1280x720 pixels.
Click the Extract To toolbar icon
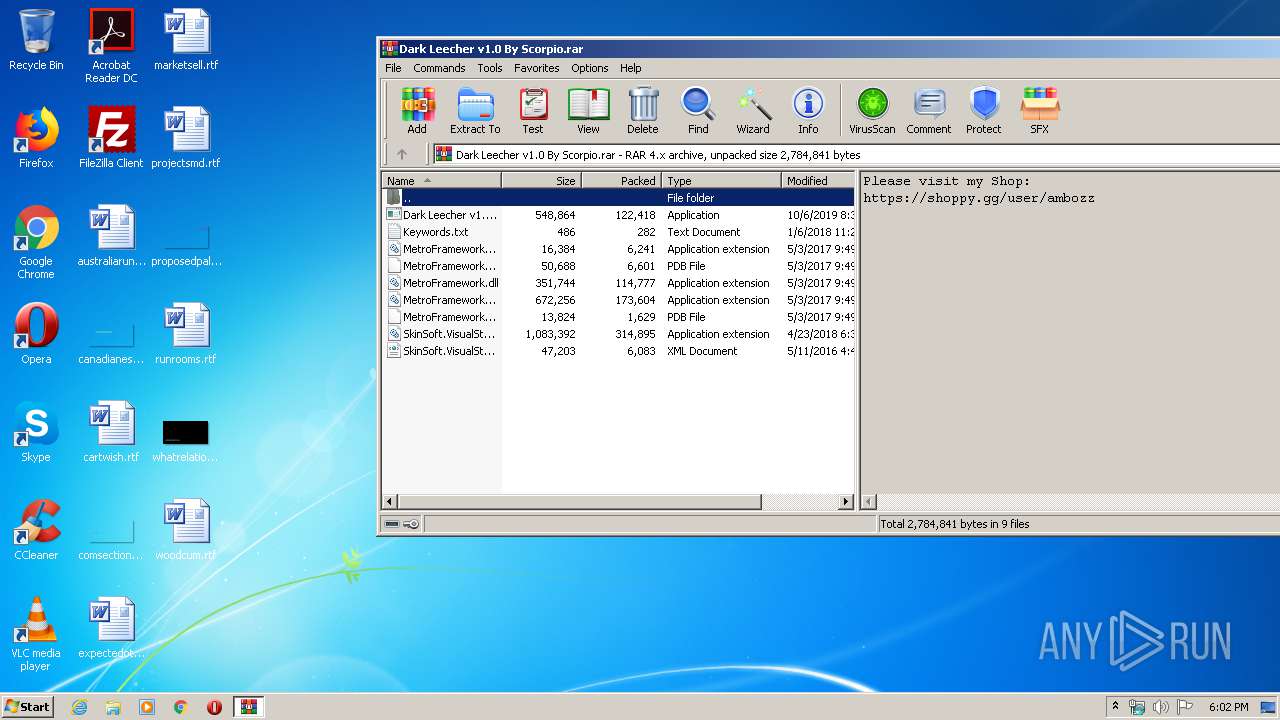click(x=475, y=110)
